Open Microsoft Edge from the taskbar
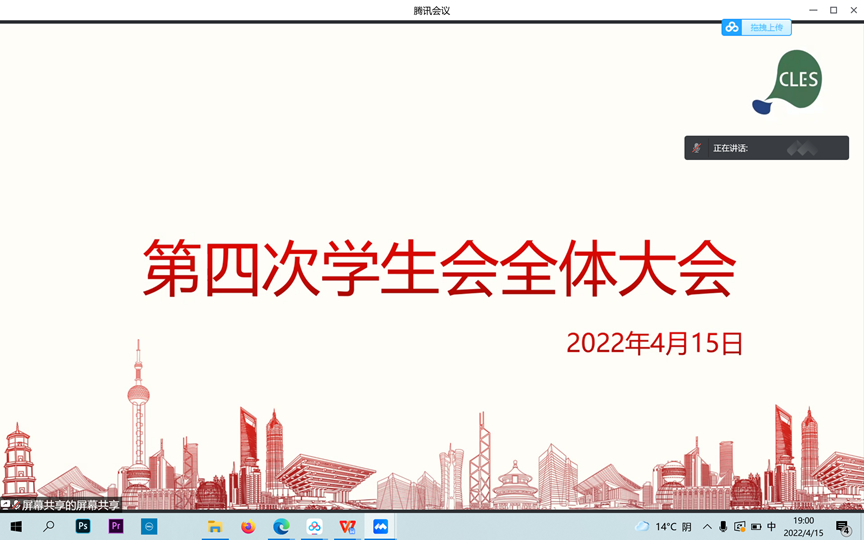This screenshot has width=864, height=540. (281, 526)
